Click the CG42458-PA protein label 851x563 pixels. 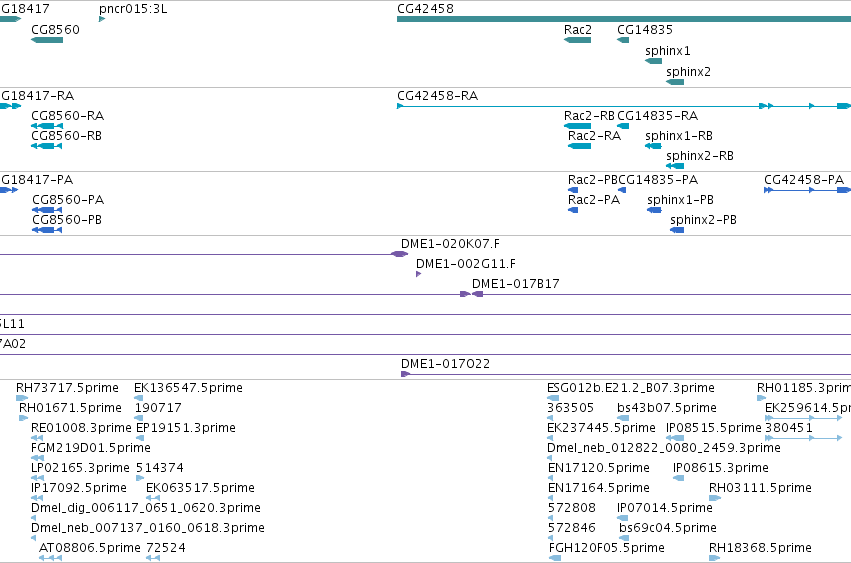pos(804,180)
